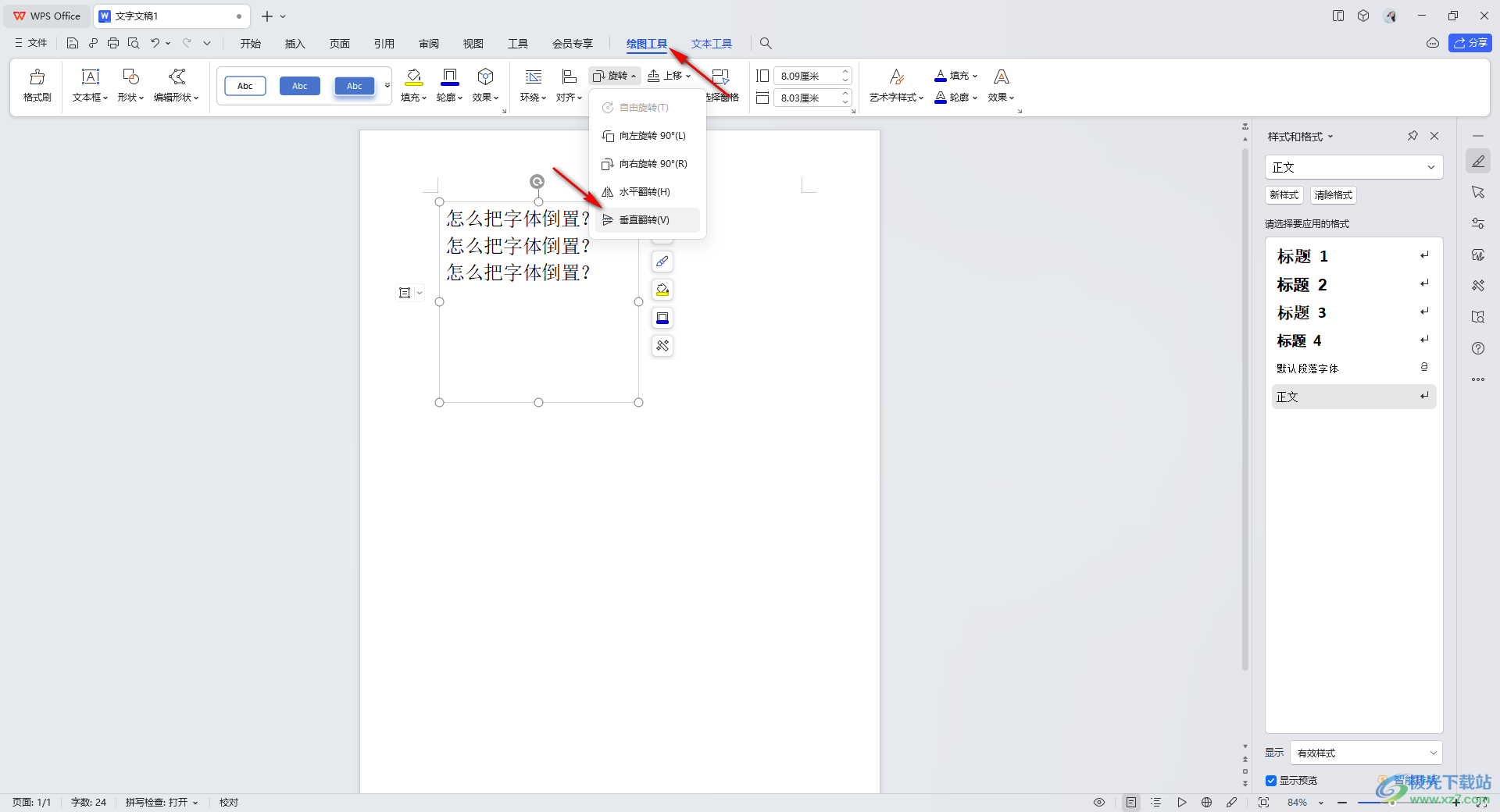
Task: Click the rotation handle above textbox
Action: pyautogui.click(x=537, y=182)
